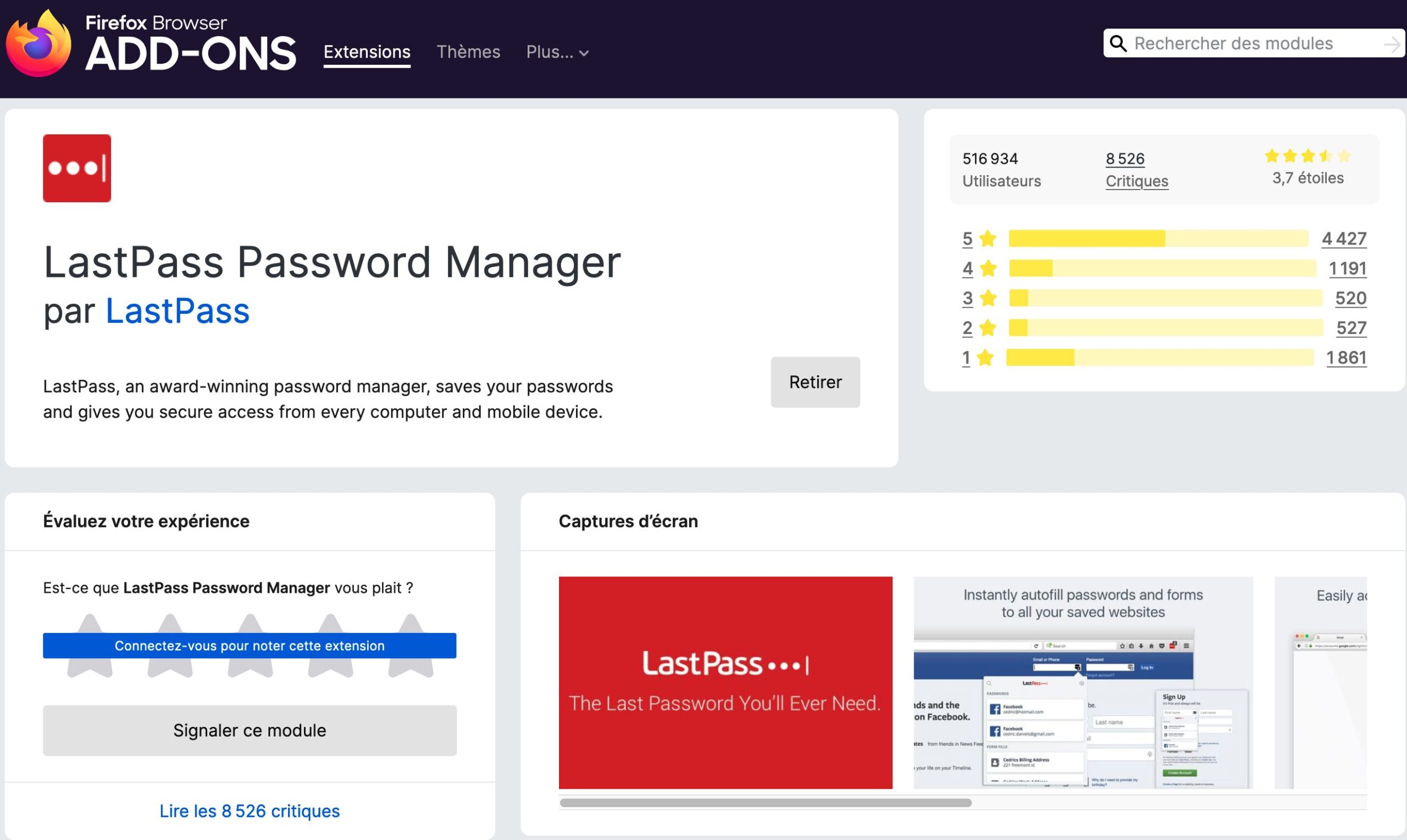The height and width of the screenshot is (840, 1407).
Task: Open the autofill passwords screenshot
Action: (x=1083, y=683)
